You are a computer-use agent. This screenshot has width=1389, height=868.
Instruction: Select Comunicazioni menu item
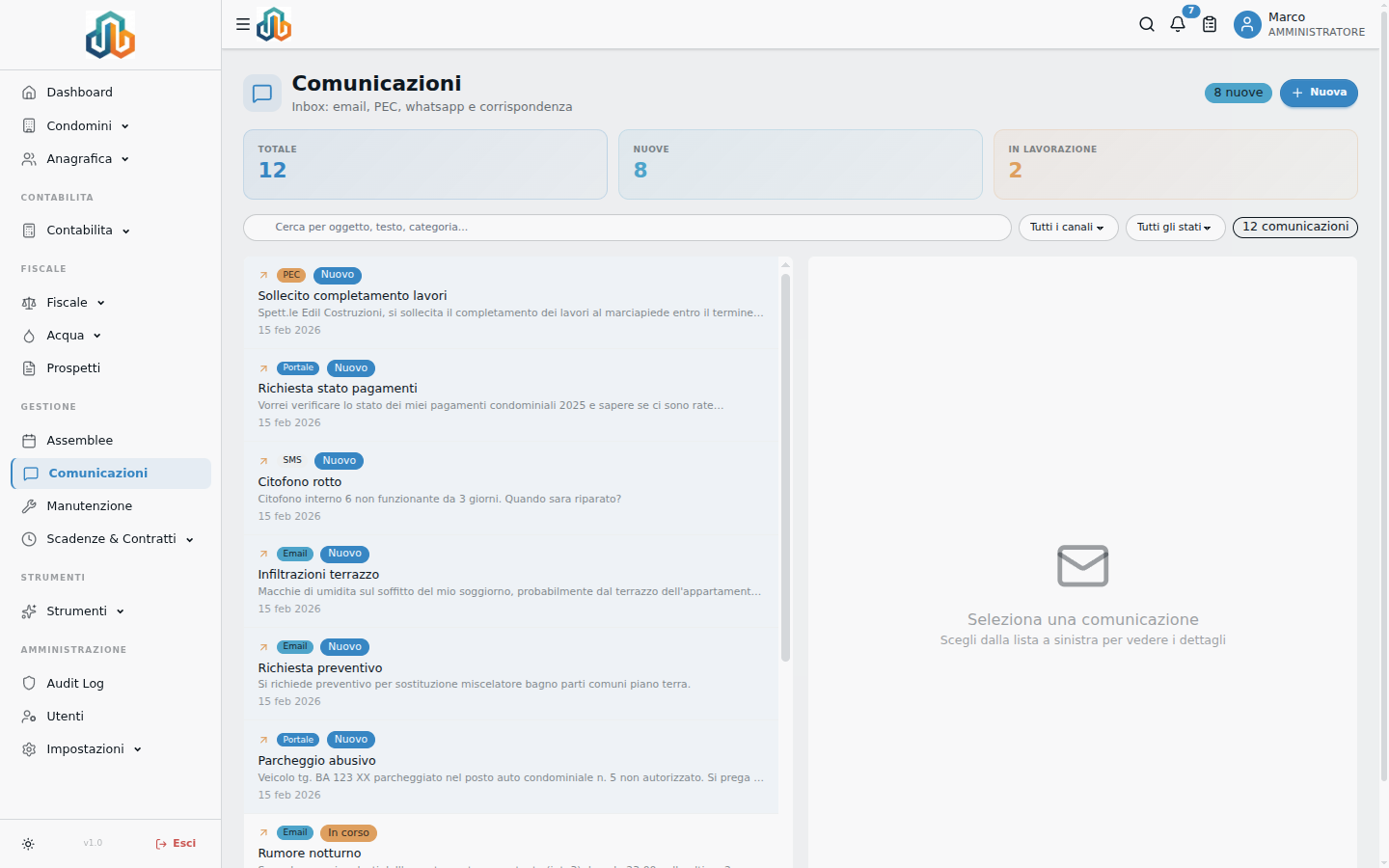111,474
